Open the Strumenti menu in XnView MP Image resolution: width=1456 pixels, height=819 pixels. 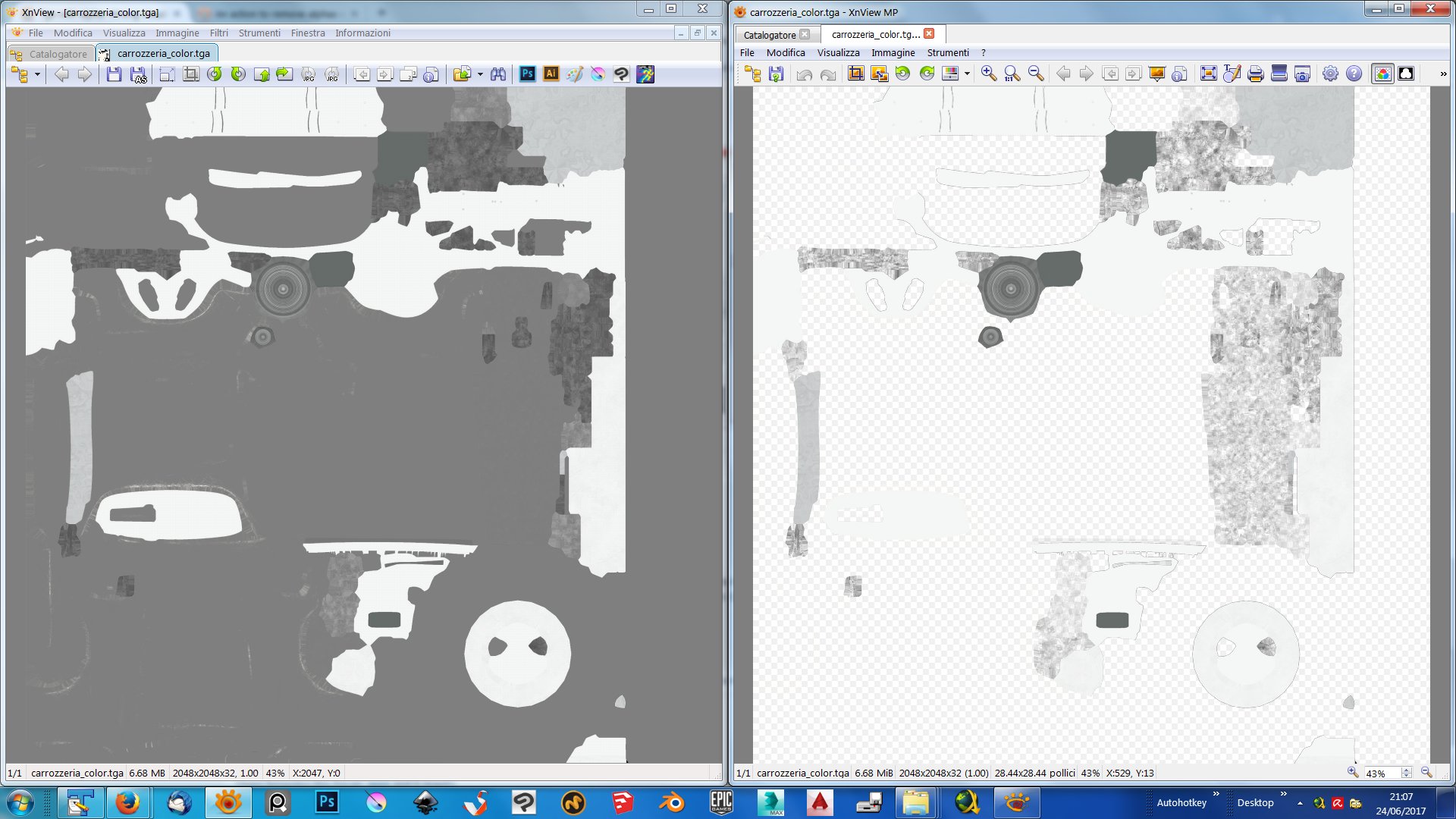pyautogui.click(x=947, y=53)
